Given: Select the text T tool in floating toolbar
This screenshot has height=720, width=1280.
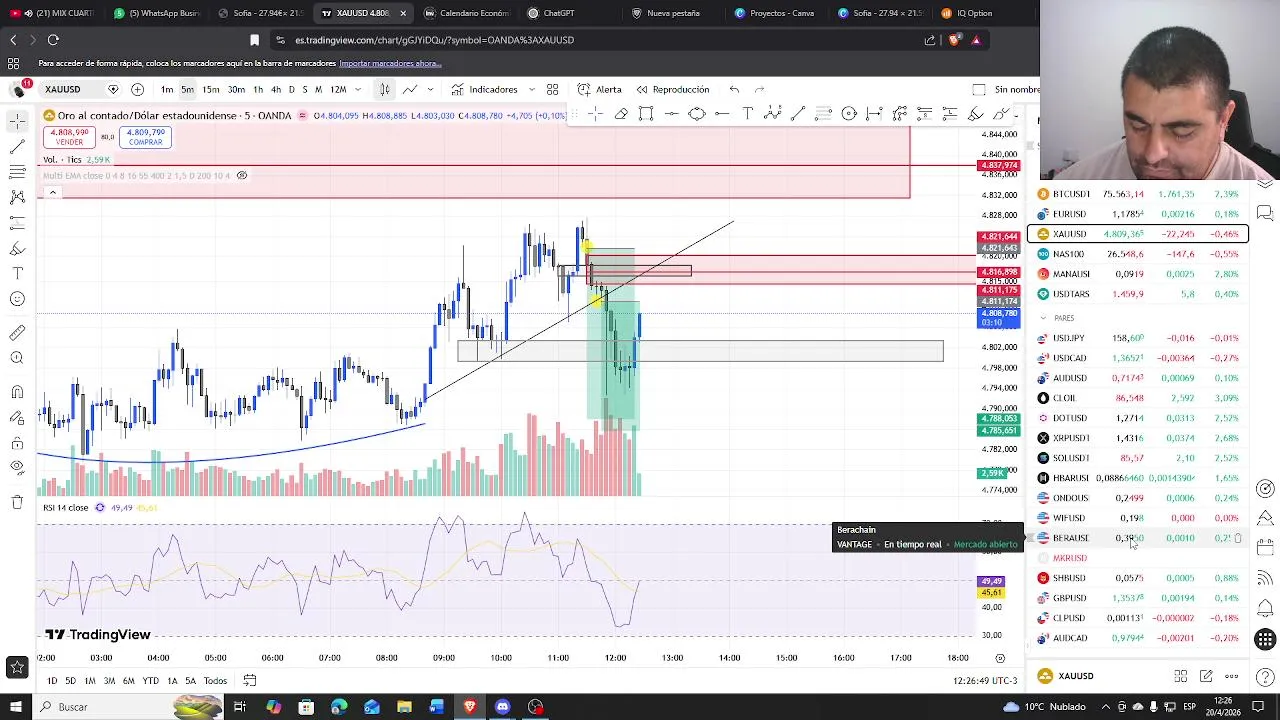Looking at the screenshot, I should [x=747, y=114].
